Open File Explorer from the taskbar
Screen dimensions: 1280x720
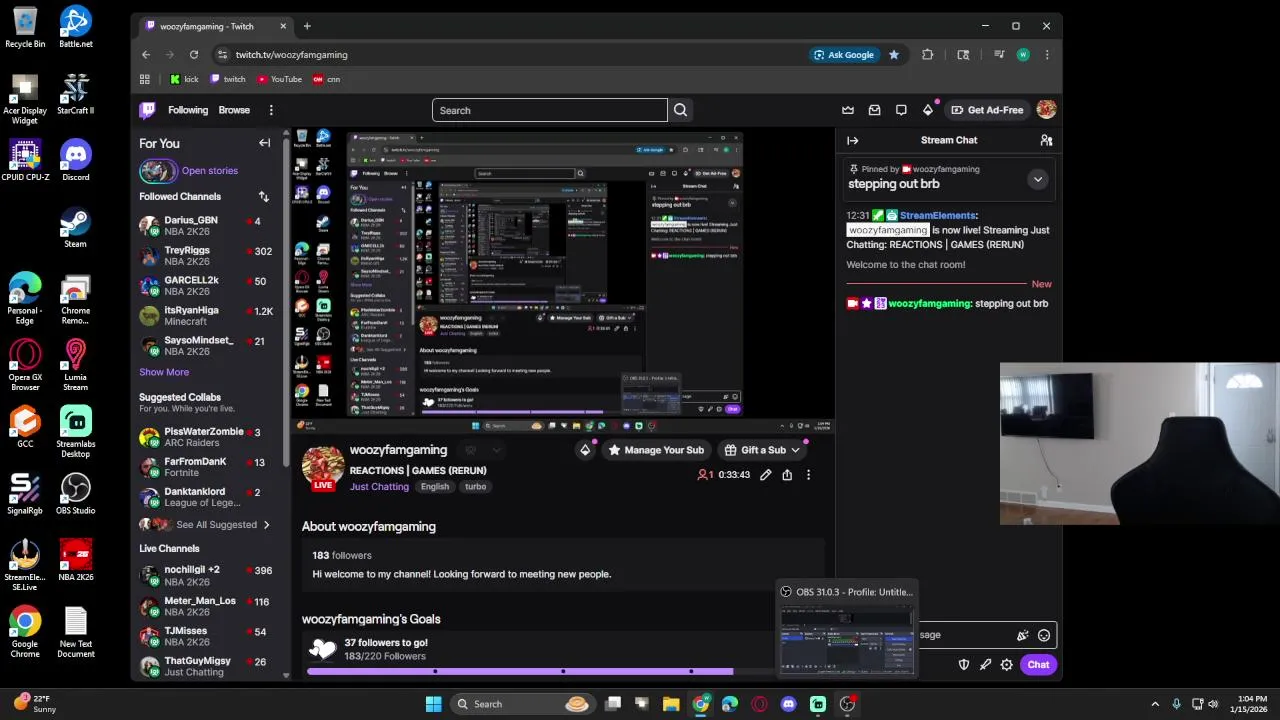pos(671,704)
